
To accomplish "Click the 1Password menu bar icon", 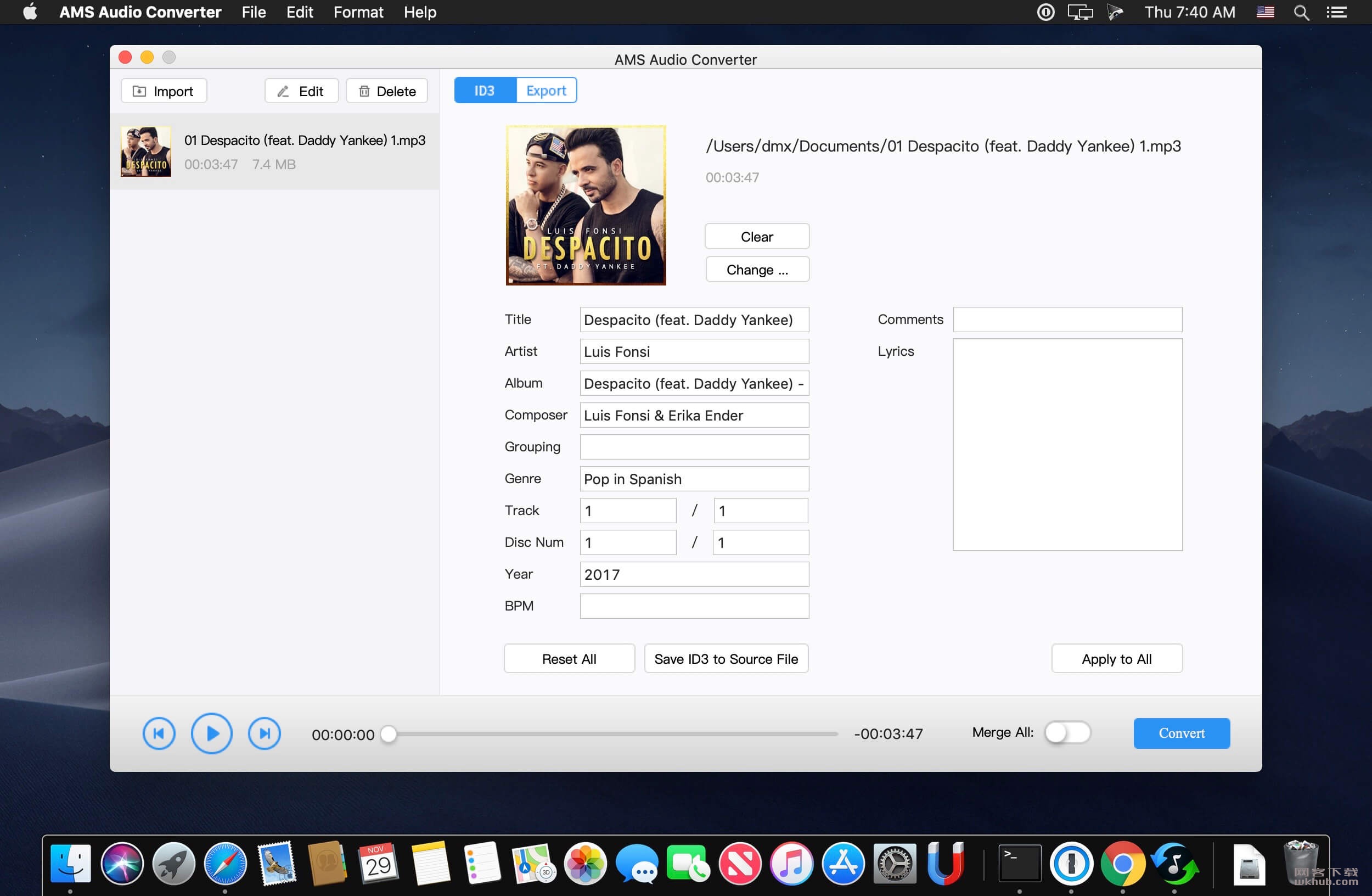I will click(1045, 12).
